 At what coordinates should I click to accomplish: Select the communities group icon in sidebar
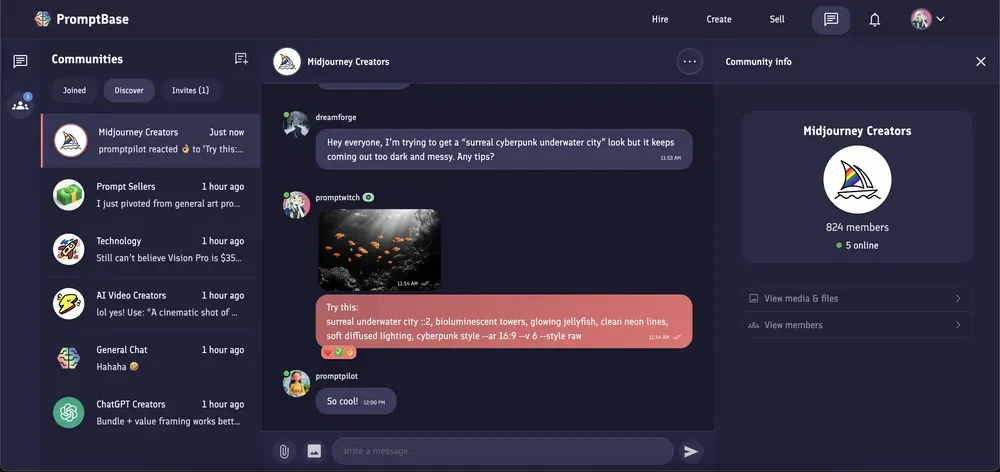click(20, 105)
